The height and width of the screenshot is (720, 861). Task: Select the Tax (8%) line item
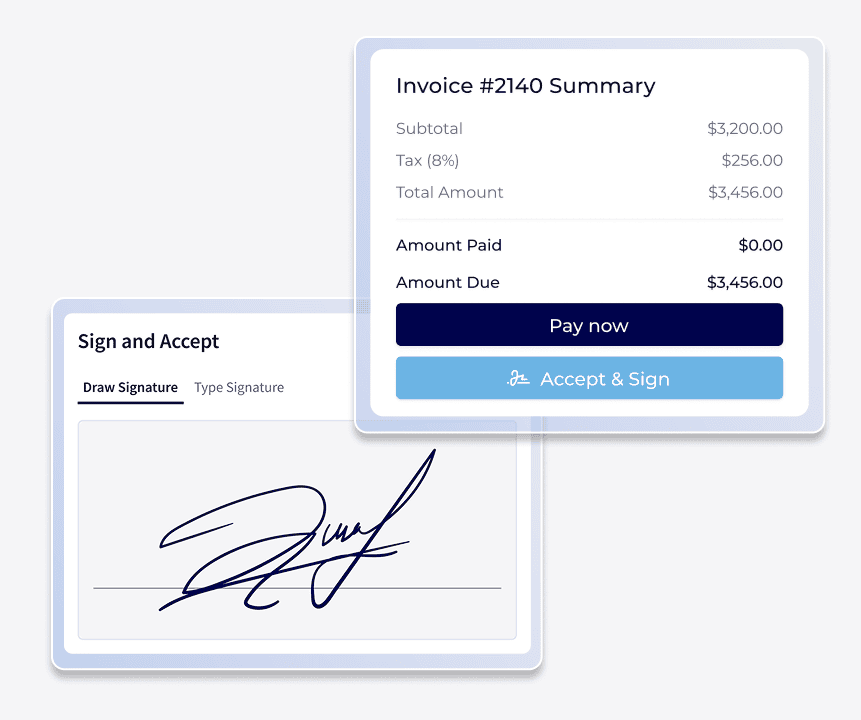(428, 160)
